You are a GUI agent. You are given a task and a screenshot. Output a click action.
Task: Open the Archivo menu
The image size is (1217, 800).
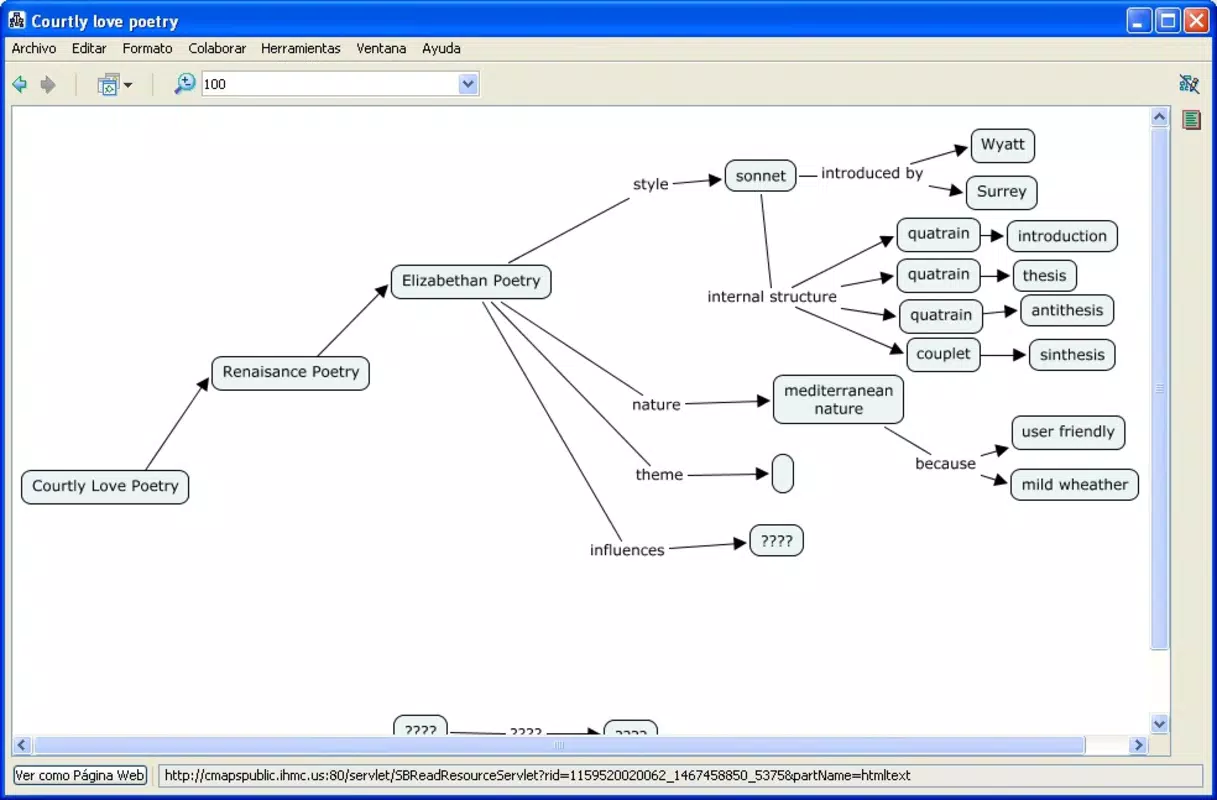[x=34, y=48]
